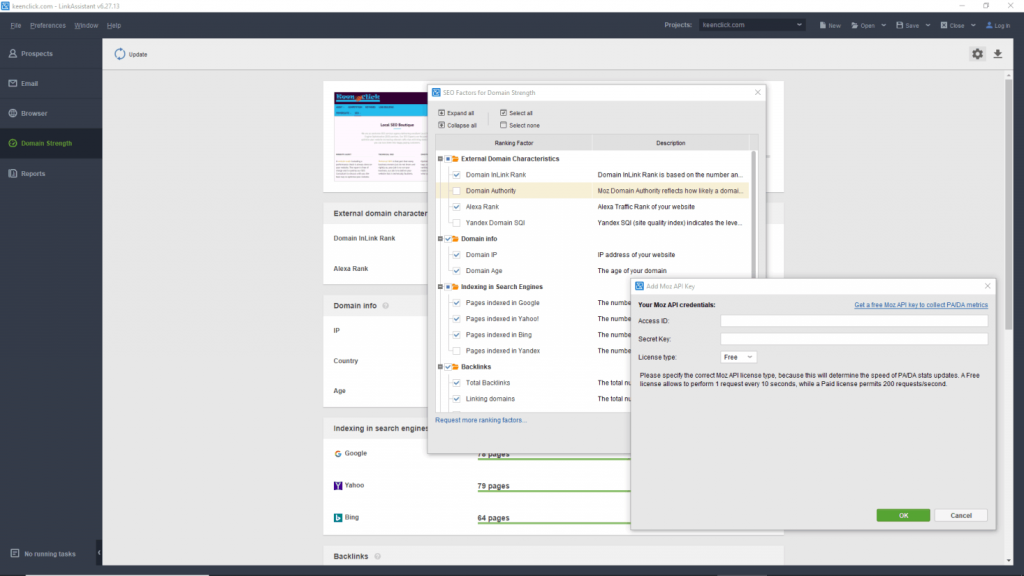Click the Yahoo logo icon
The image size is (1024, 576).
click(x=338, y=486)
